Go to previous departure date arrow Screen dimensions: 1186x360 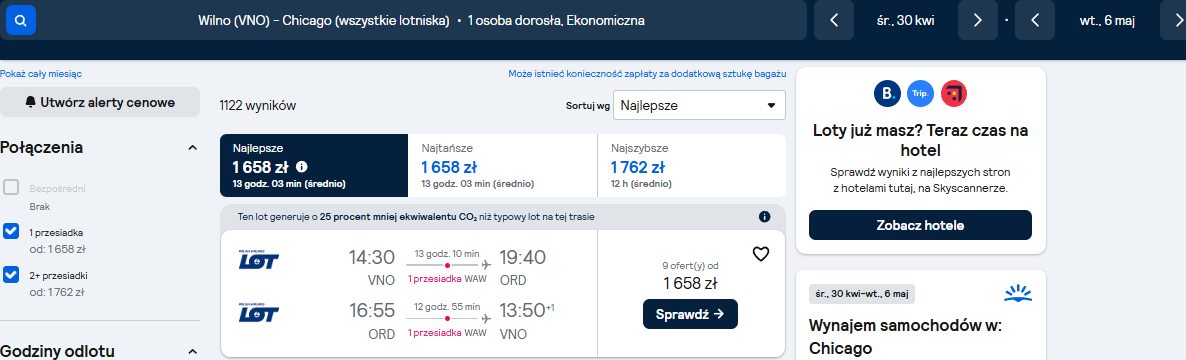[834, 20]
